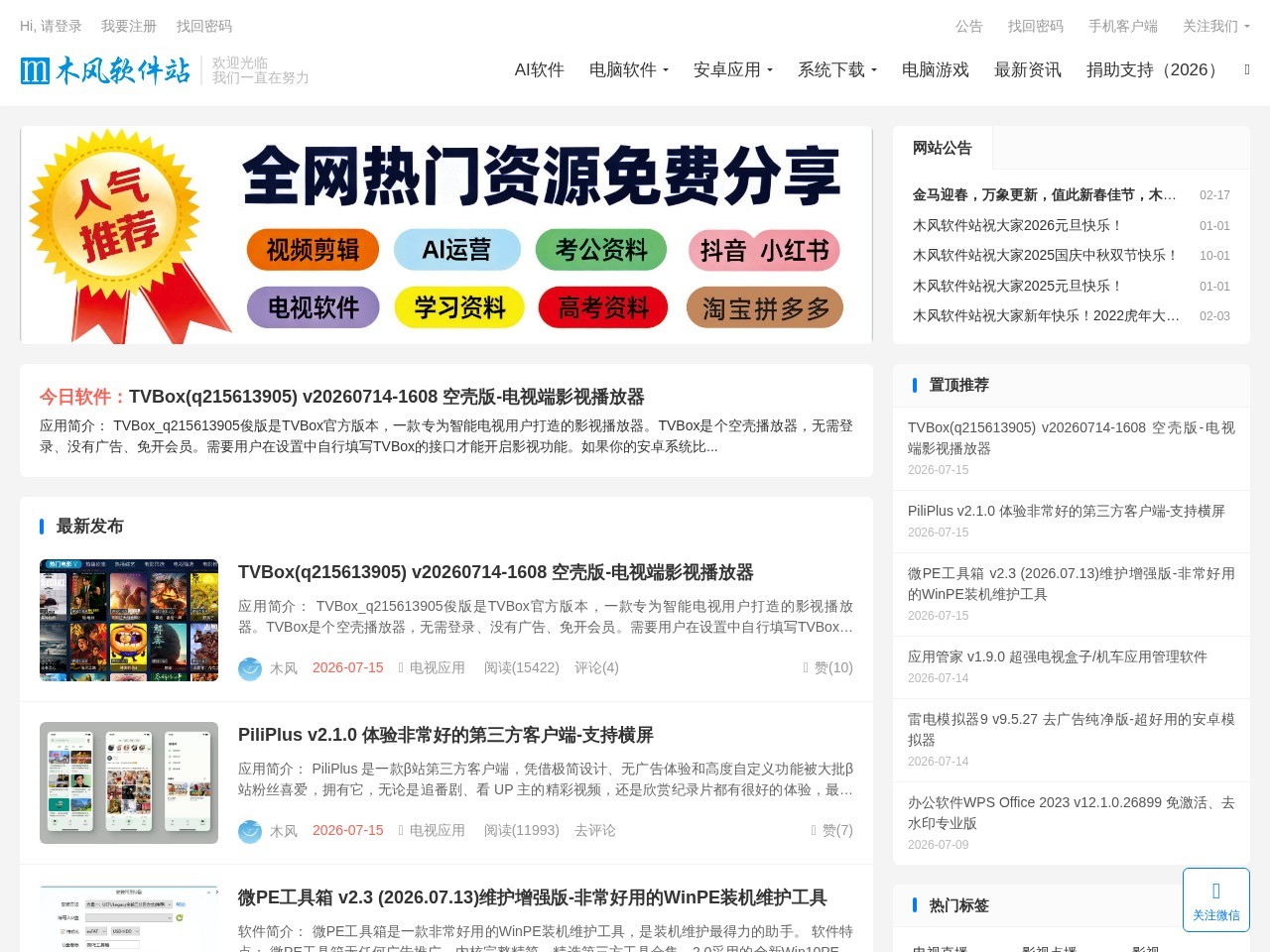Viewport: 1270px width, 952px height.
Task: Open the TVBox post thumbnail image
Action: click(x=129, y=620)
